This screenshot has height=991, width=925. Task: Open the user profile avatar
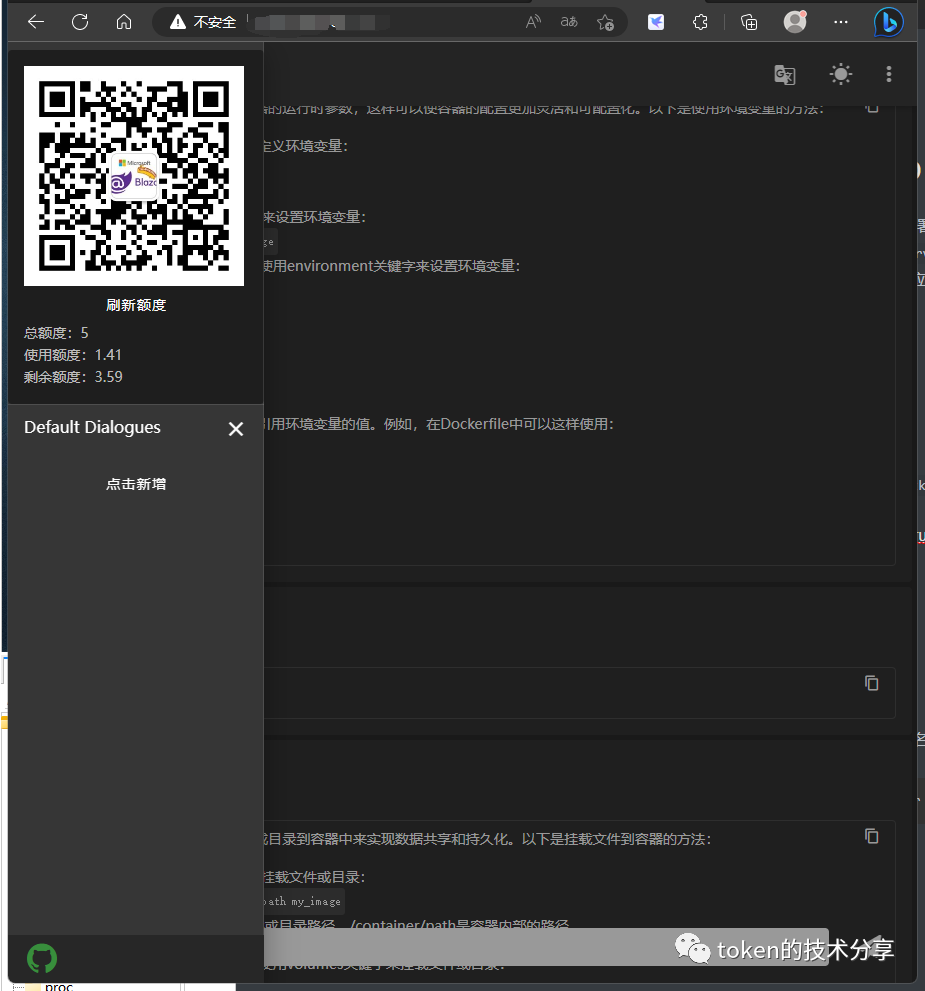click(x=795, y=22)
